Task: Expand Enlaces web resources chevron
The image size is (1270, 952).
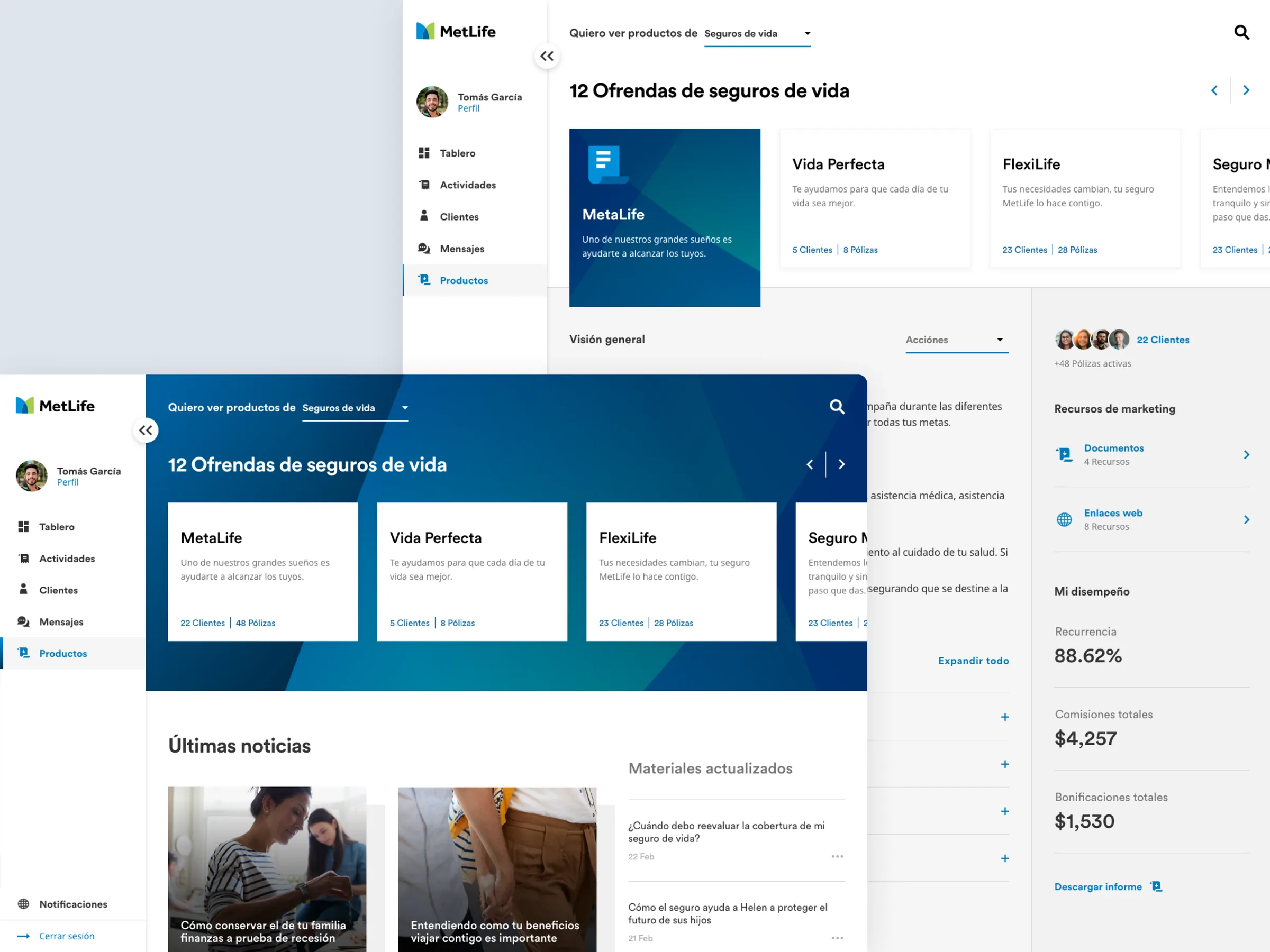Action: tap(1247, 519)
